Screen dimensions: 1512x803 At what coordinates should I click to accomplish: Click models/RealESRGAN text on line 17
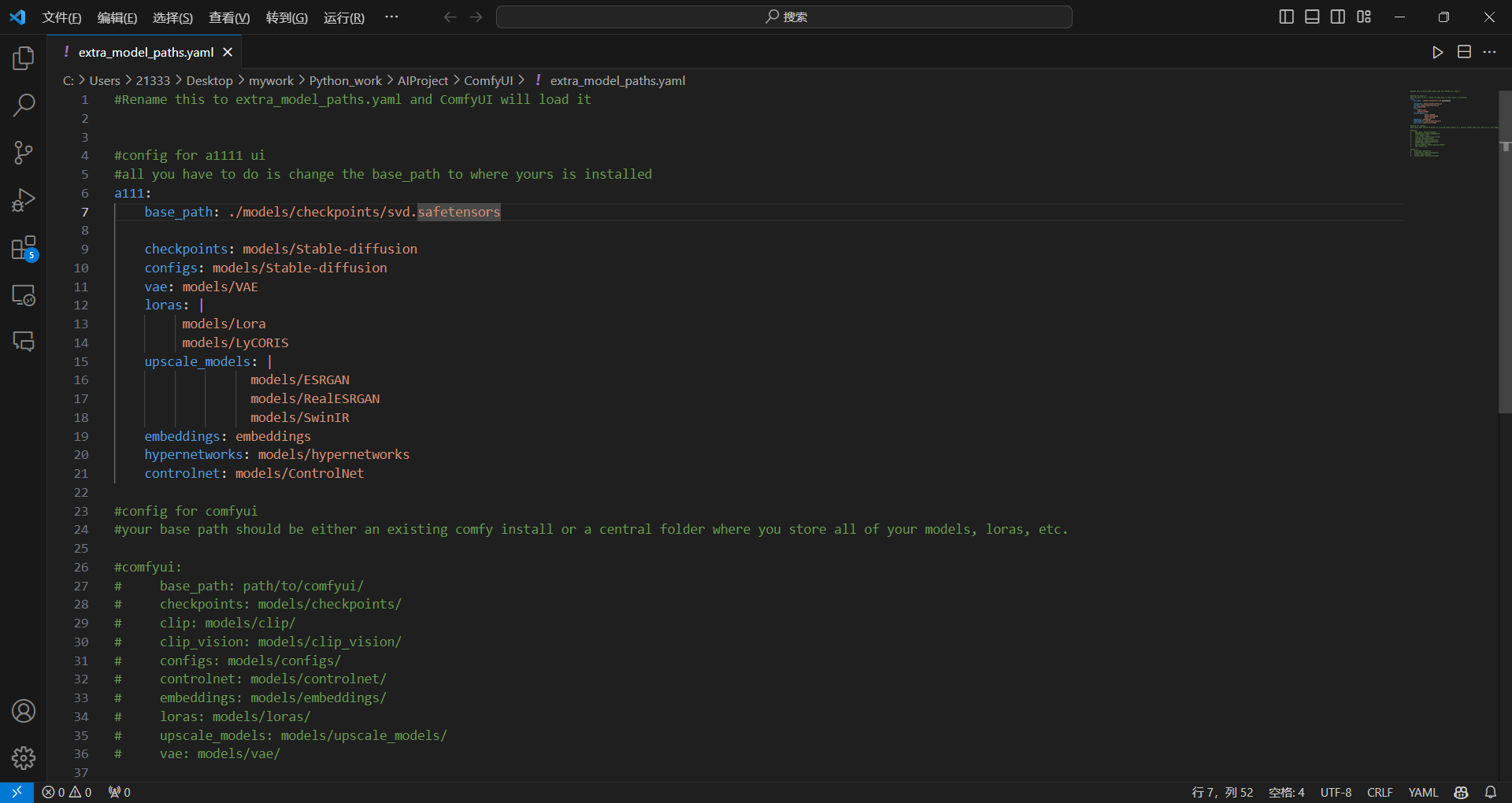[315, 398]
